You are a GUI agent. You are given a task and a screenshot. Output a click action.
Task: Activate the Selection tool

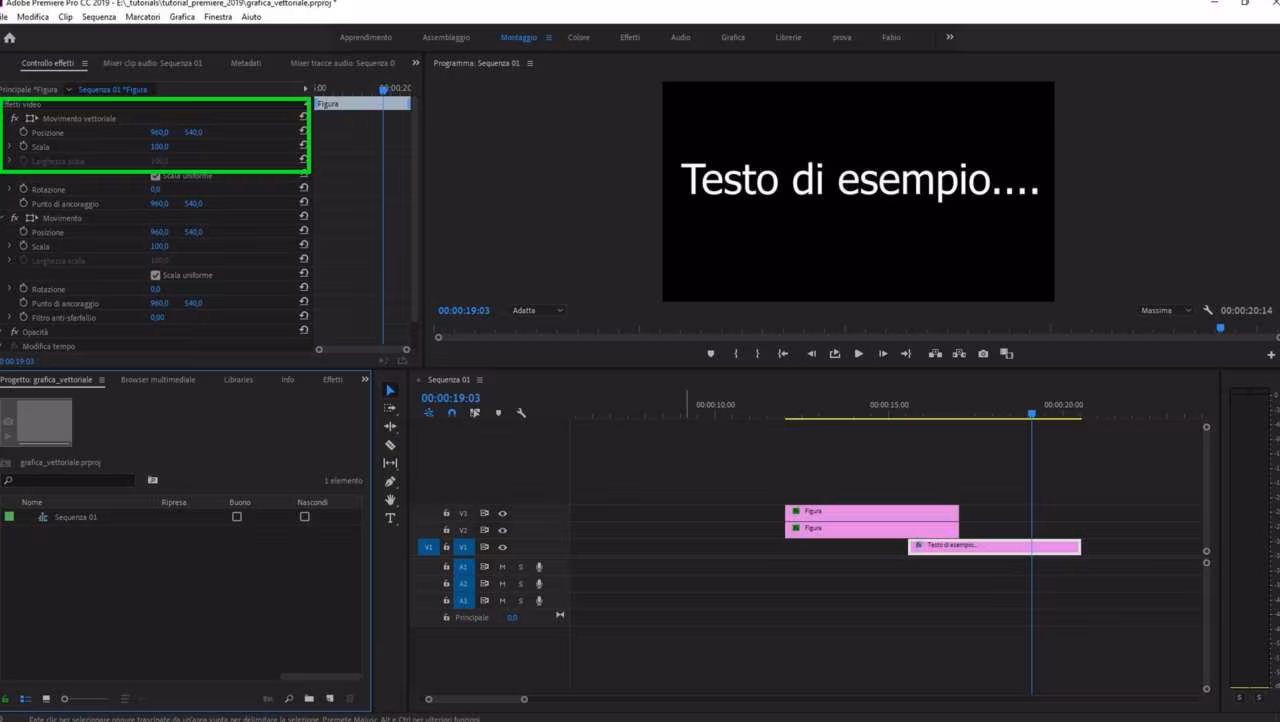tap(391, 389)
